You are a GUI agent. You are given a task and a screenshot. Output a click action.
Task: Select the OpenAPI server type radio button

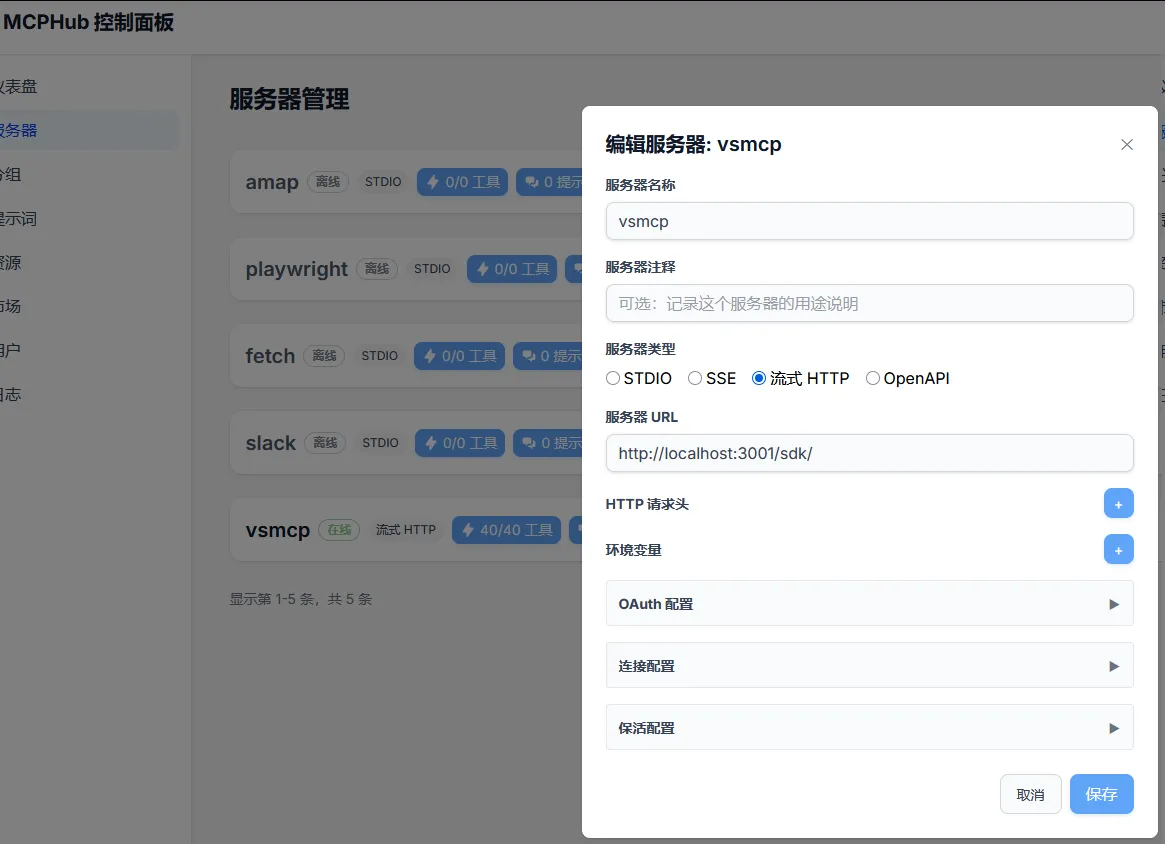tap(873, 378)
